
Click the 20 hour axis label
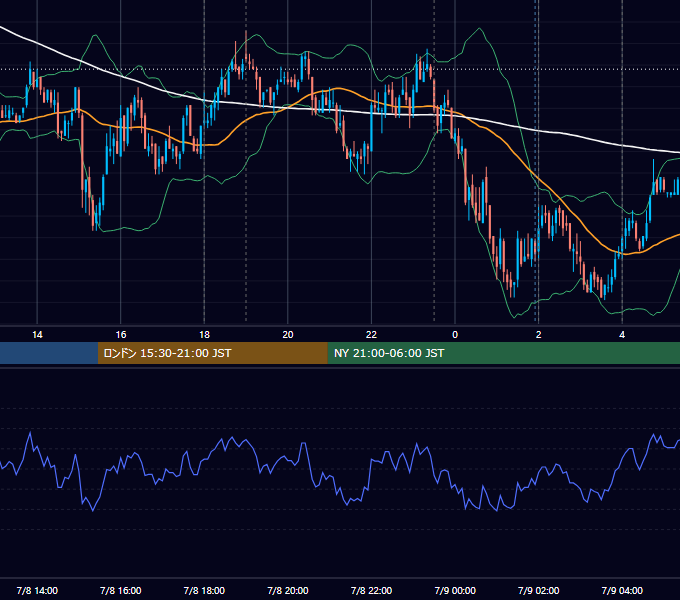(x=288, y=335)
